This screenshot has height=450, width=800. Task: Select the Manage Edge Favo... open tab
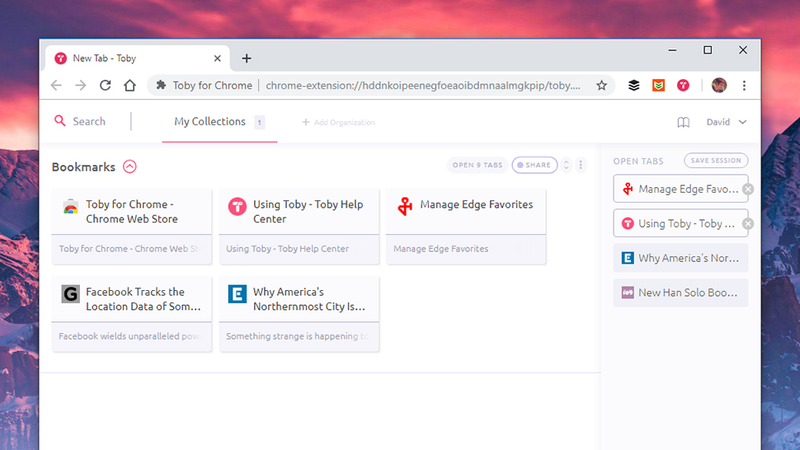(680, 189)
